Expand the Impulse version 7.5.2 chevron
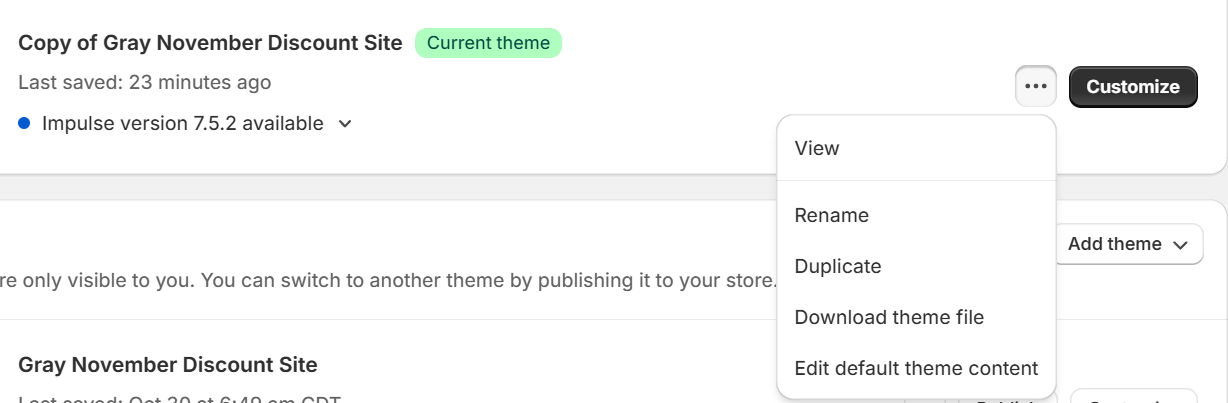1228x403 pixels. point(345,124)
